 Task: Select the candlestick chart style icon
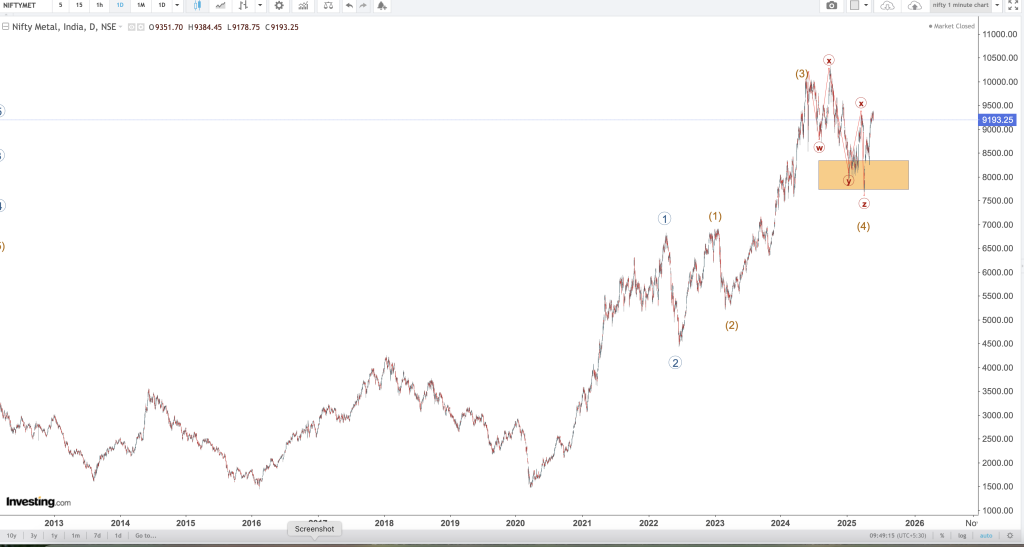tap(197, 5)
